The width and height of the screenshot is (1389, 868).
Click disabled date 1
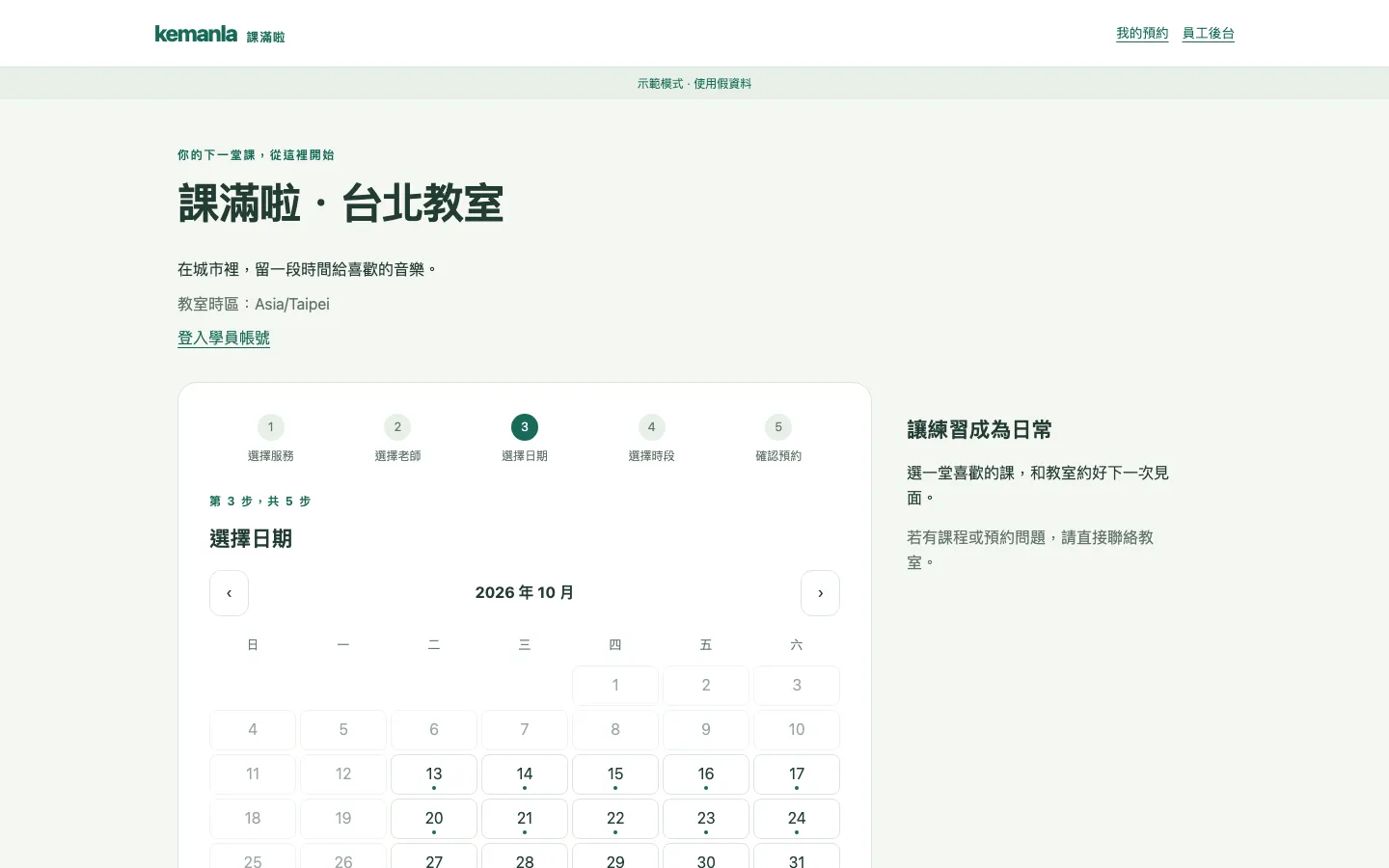click(x=615, y=686)
